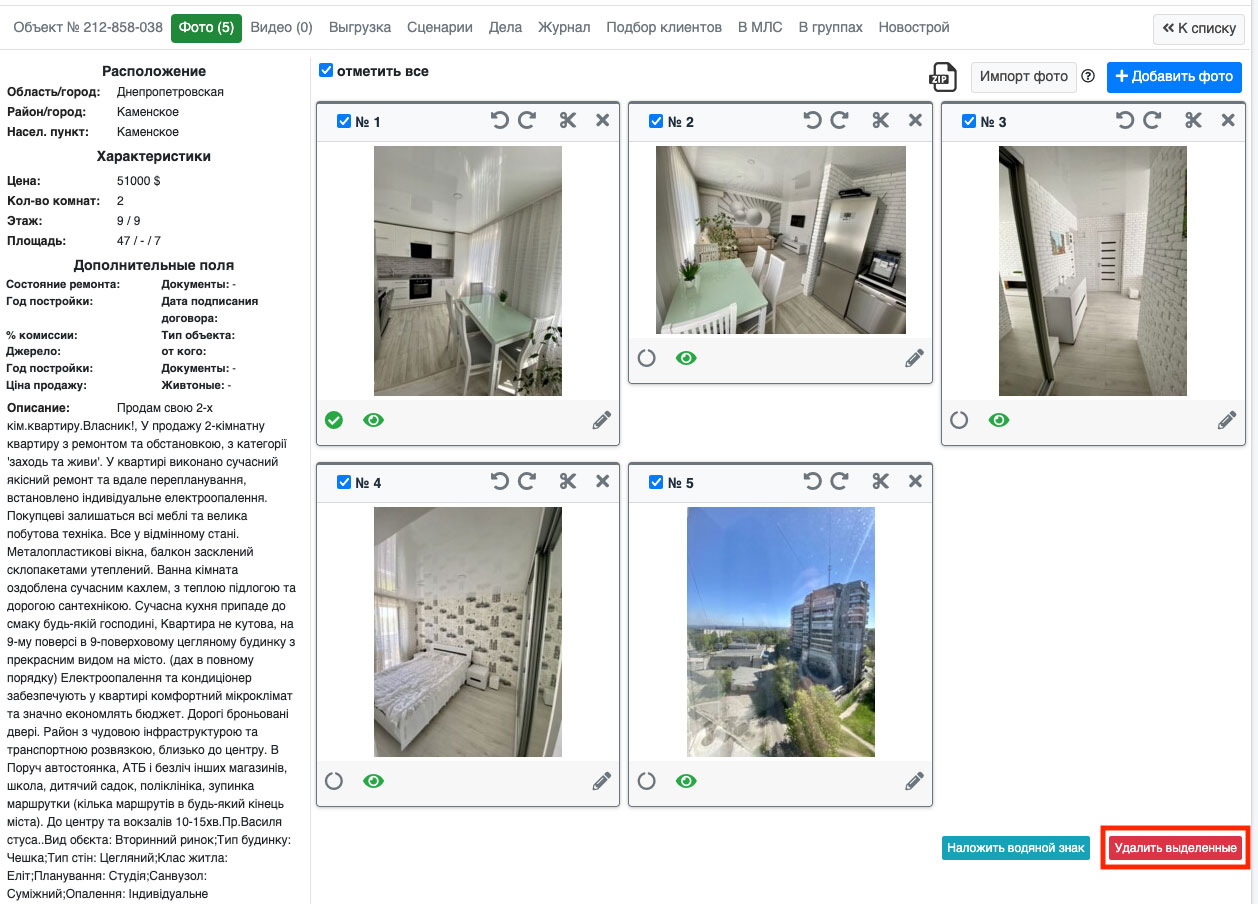Screen dimensions: 1258x904
Task: Download photos as ZIP archive
Action: tap(942, 77)
